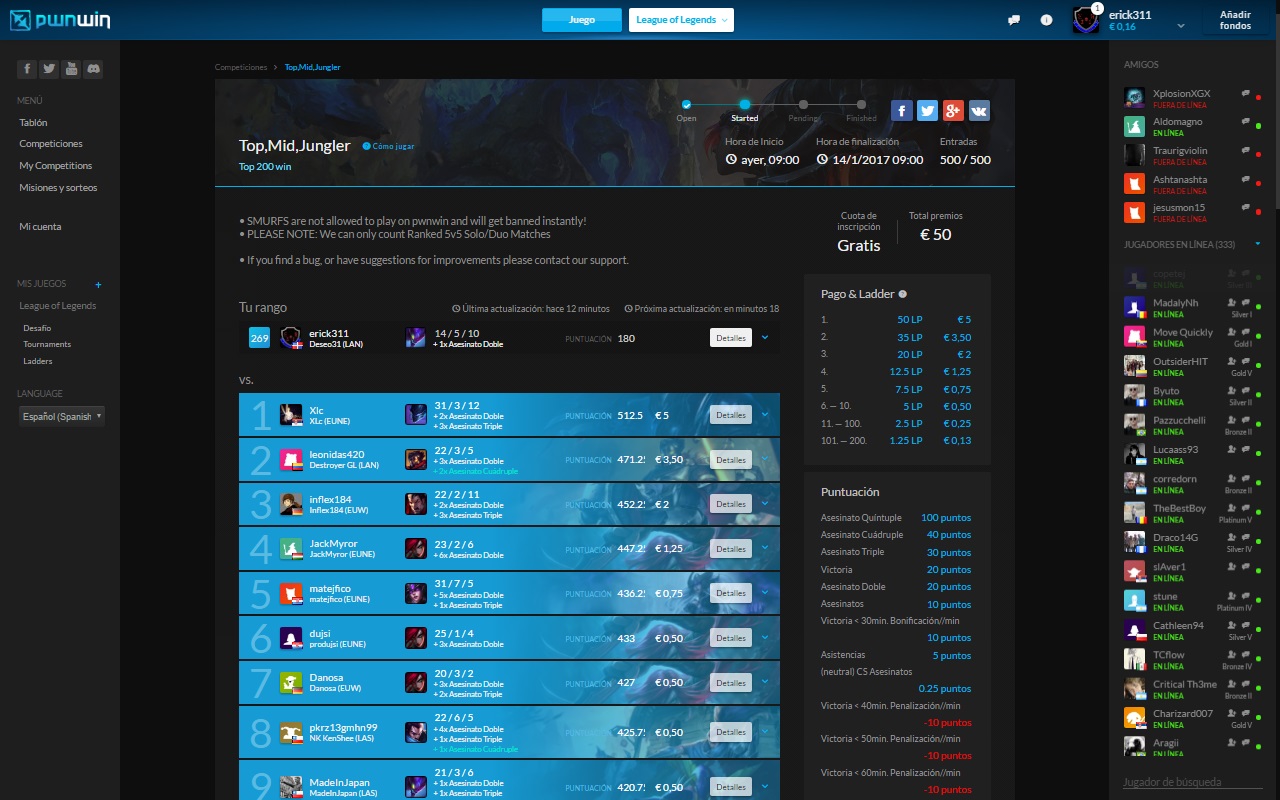Click the pwnwin logo icon
Image resolution: width=1280 pixels, height=800 pixels.
(21, 18)
